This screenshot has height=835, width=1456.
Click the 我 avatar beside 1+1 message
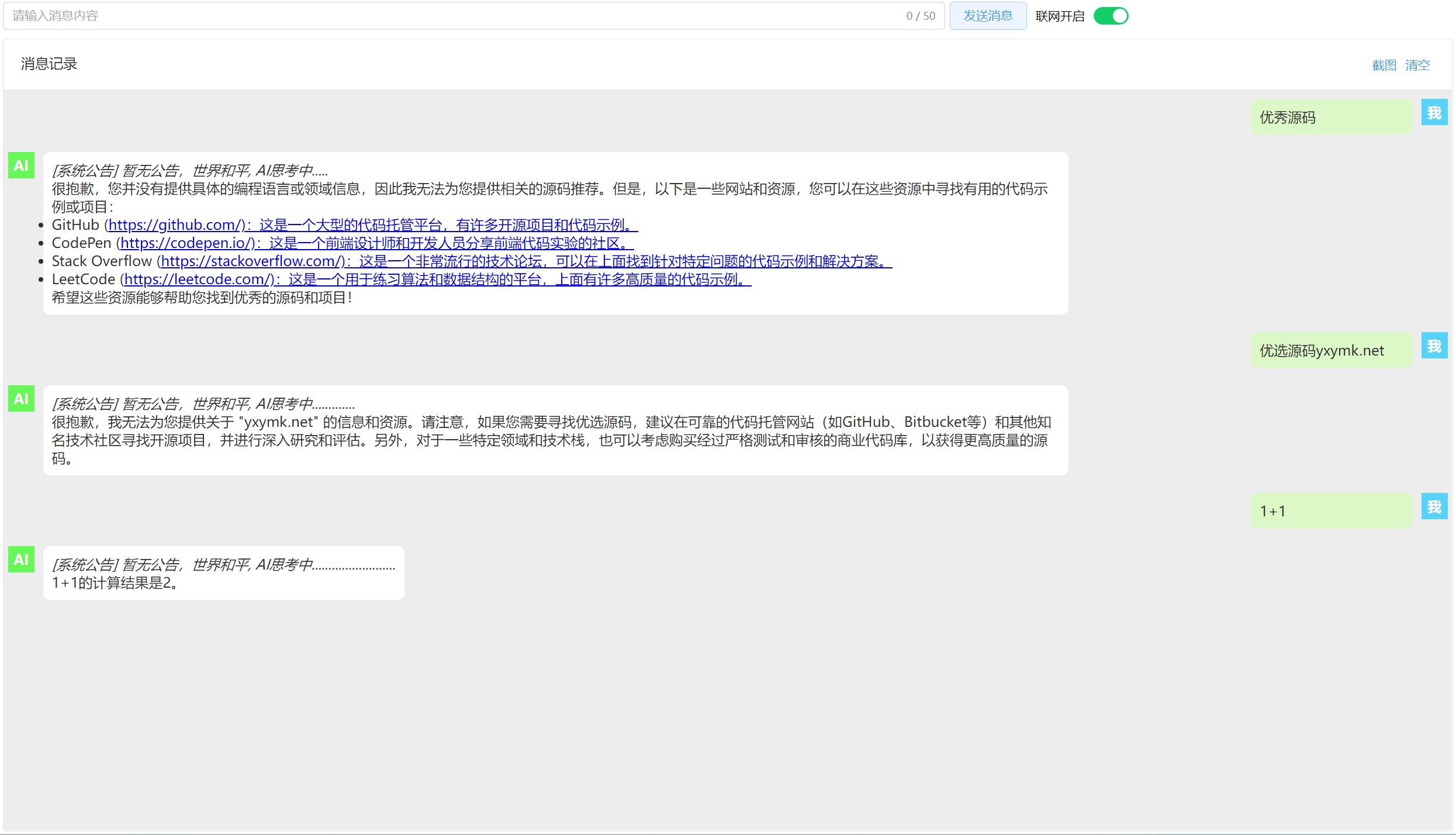point(1434,506)
